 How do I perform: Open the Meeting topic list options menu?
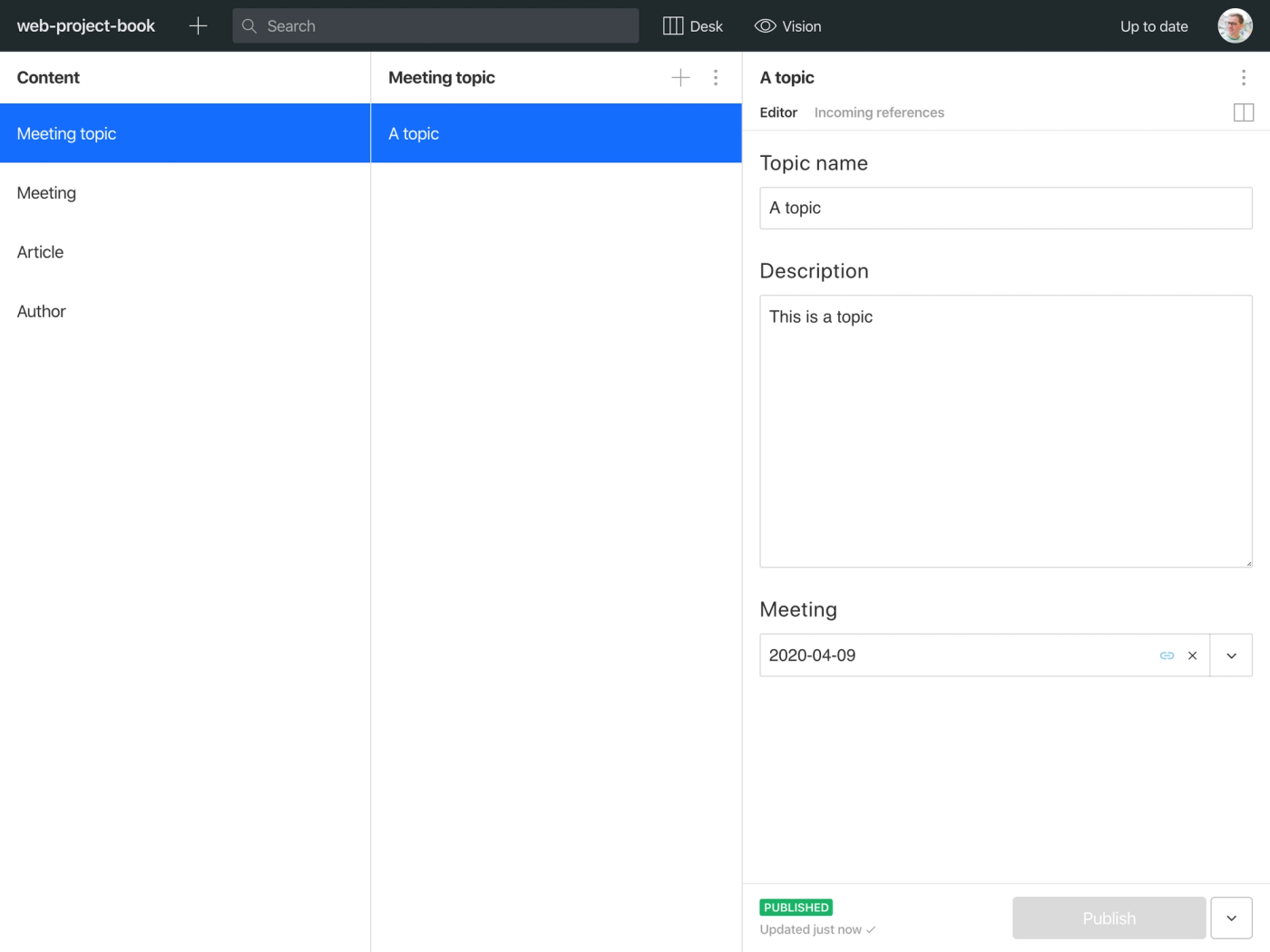(x=716, y=78)
